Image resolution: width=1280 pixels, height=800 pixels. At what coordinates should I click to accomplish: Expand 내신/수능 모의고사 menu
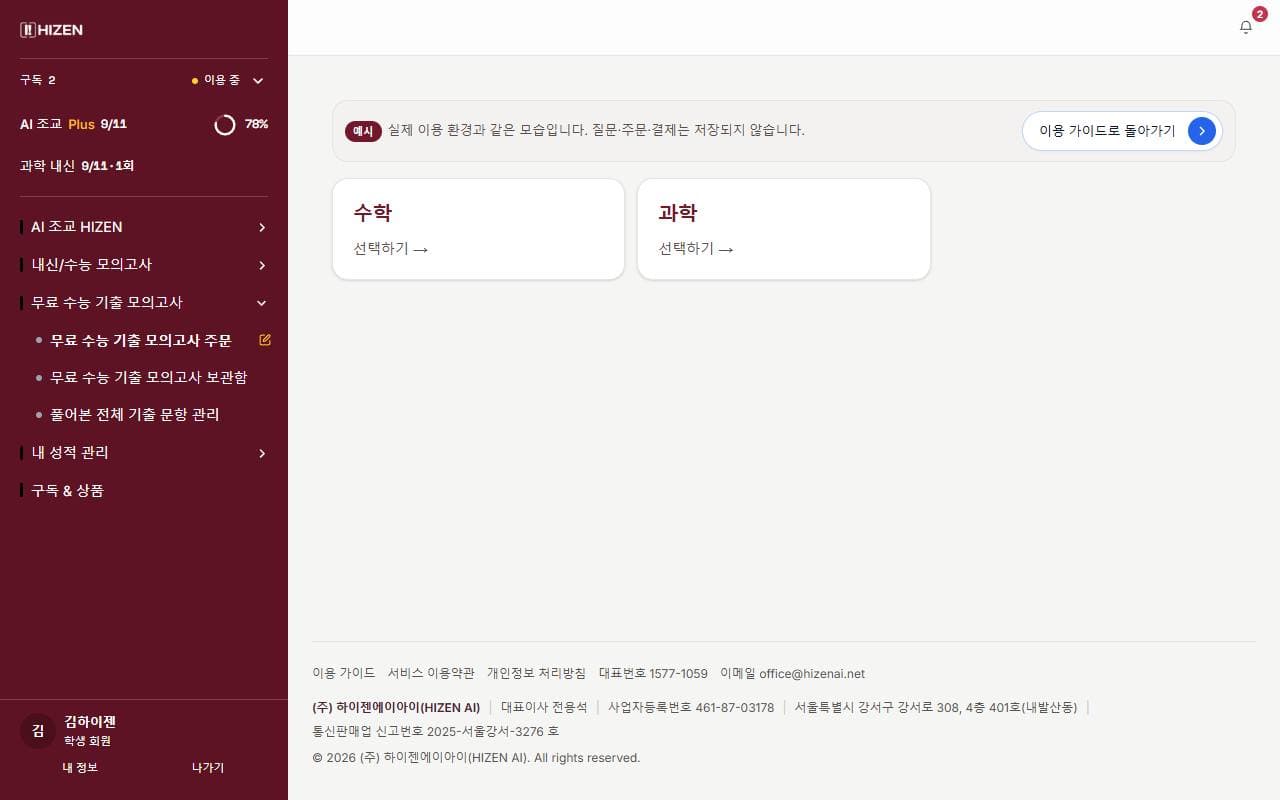pos(144,265)
